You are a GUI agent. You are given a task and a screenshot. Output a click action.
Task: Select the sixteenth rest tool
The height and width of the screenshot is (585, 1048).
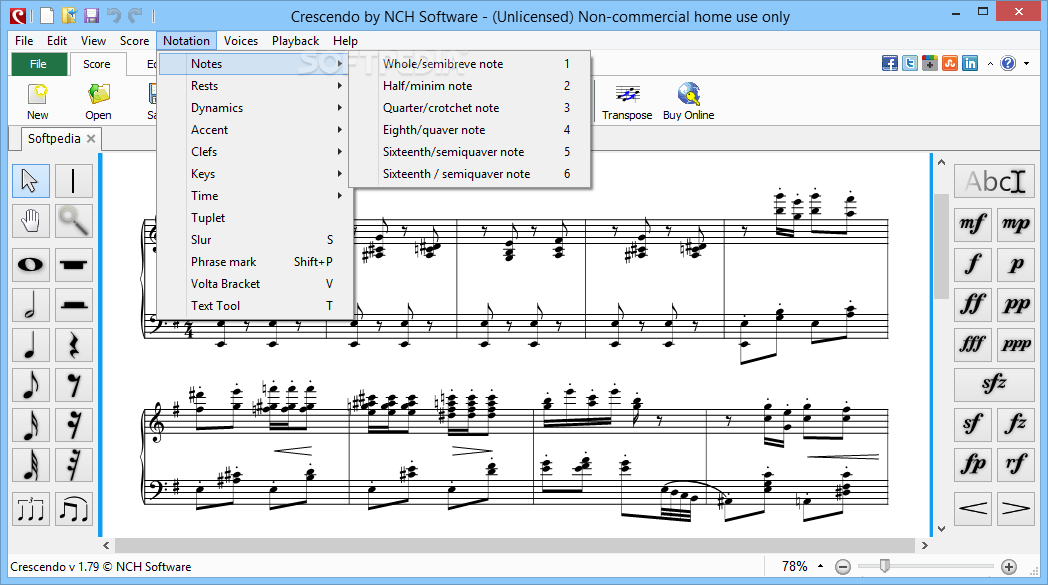click(74, 425)
